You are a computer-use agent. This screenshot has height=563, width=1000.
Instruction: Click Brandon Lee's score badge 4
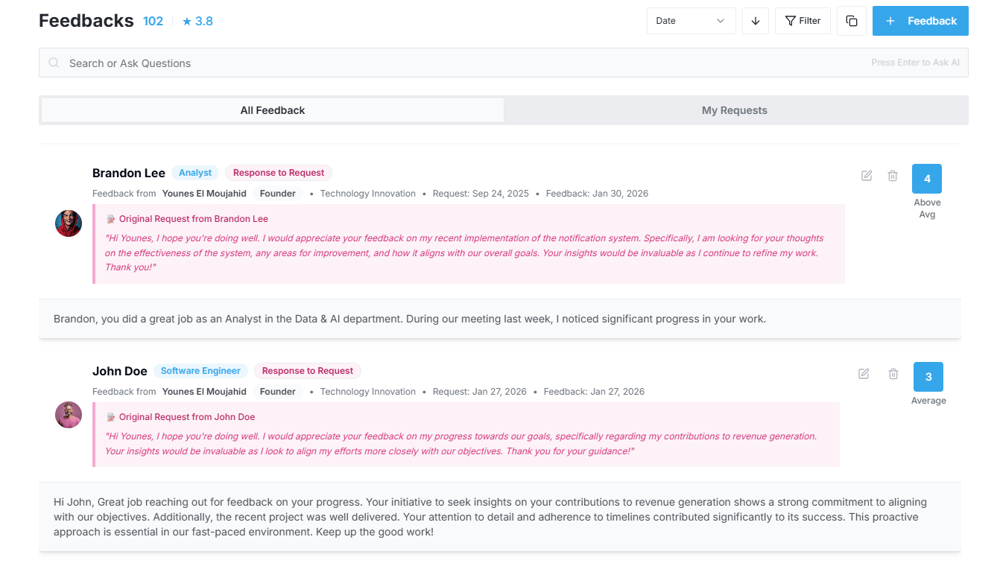coord(927,179)
